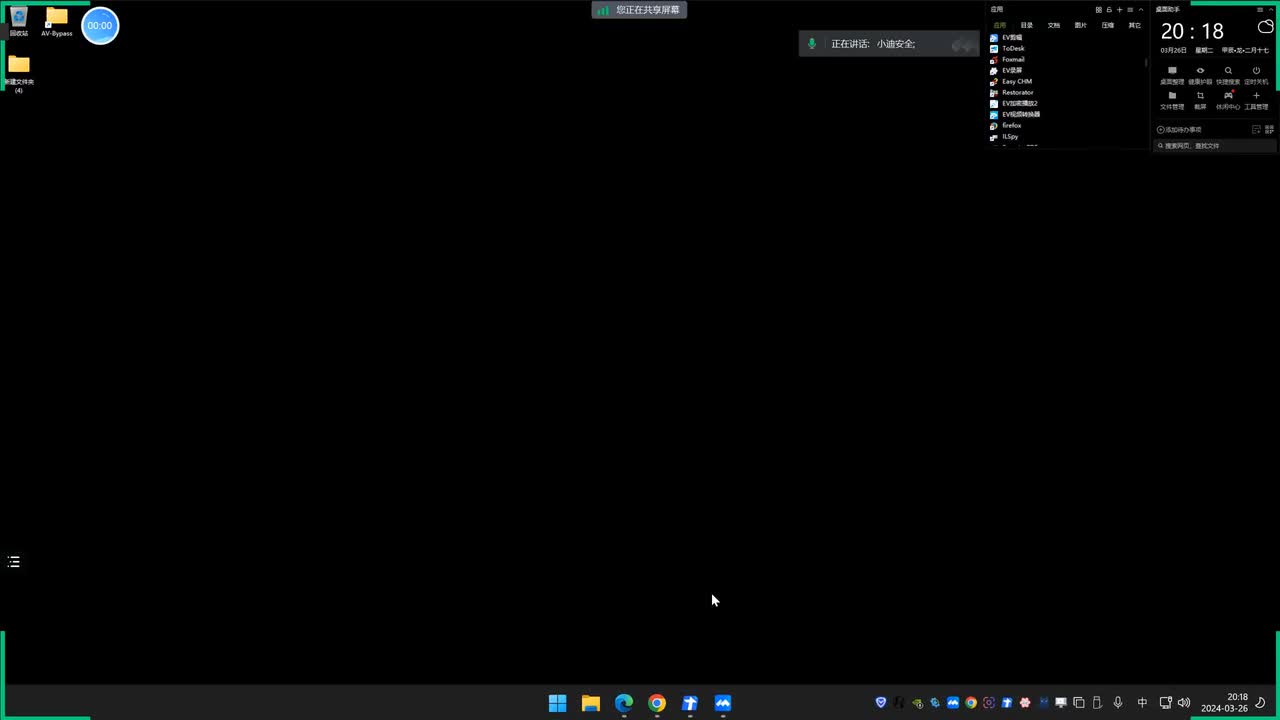1280x720 pixels.
Task: Click the blue 00:00 recording timer
Action: tap(100, 26)
